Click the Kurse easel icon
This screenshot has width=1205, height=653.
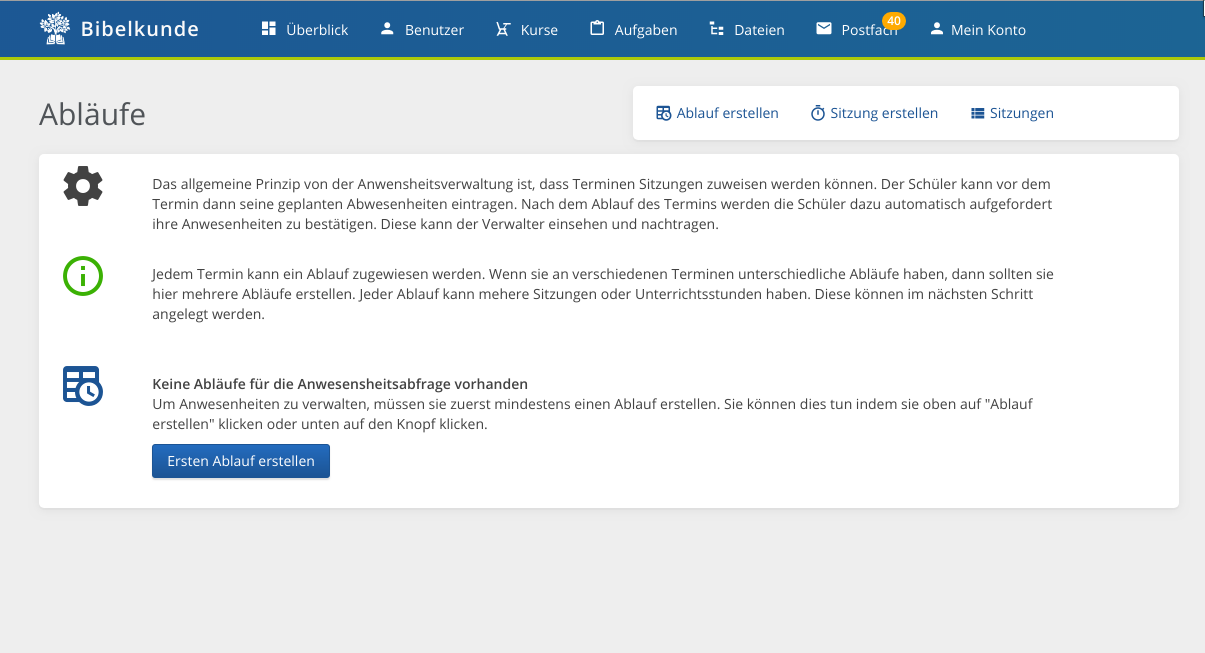503,29
